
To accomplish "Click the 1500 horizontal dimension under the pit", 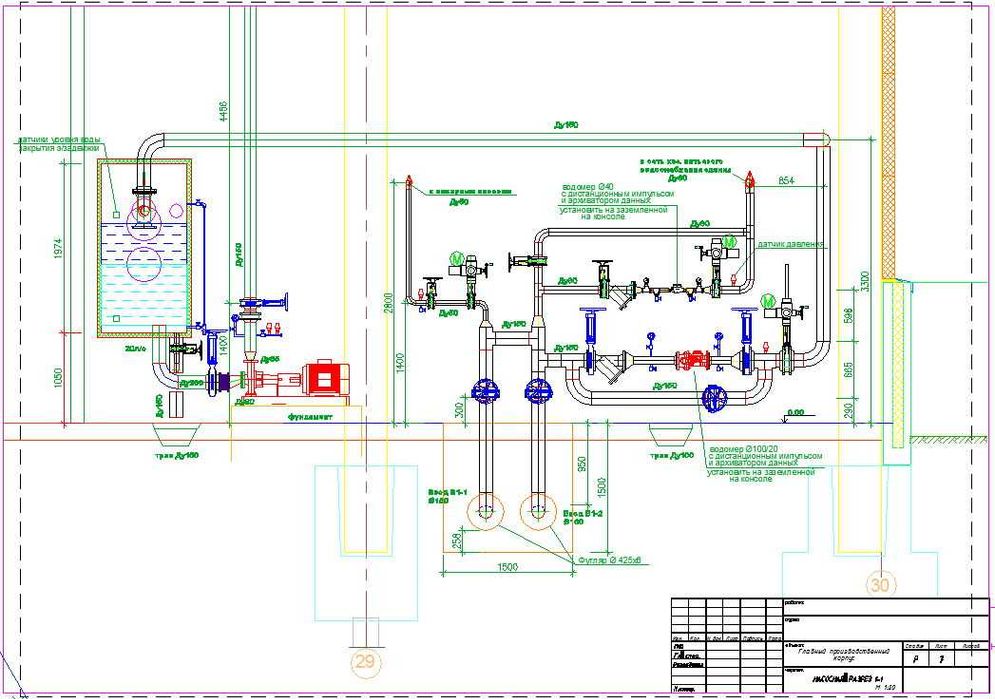I will coord(507,566).
